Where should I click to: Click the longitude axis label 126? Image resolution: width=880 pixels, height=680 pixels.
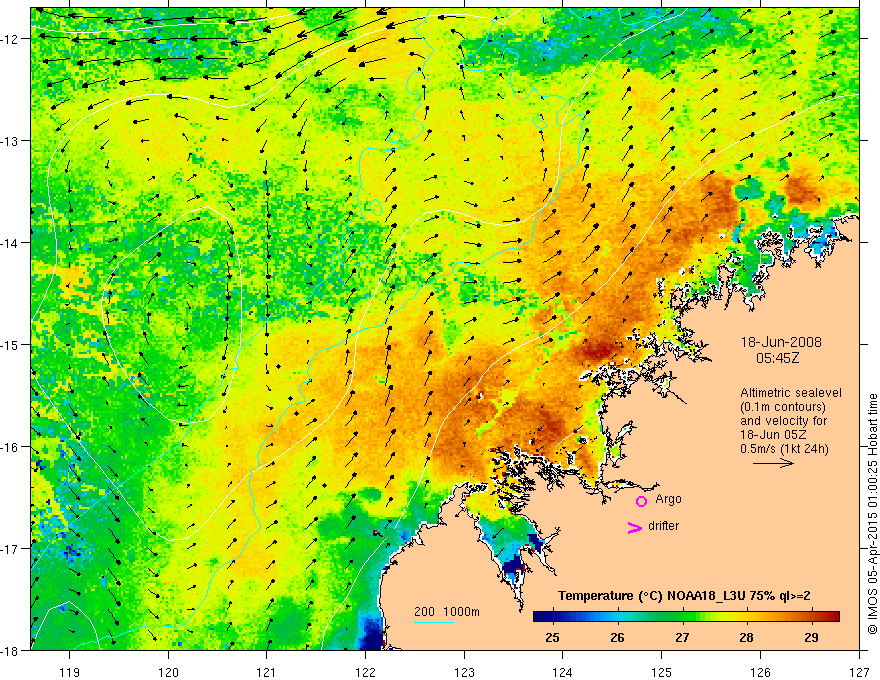(760, 672)
